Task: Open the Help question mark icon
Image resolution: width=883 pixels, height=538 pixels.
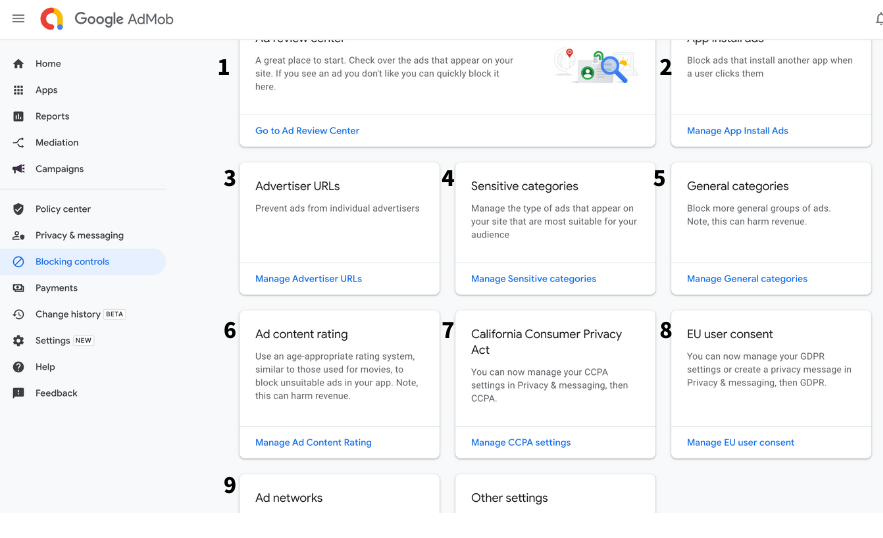Action: coord(19,367)
